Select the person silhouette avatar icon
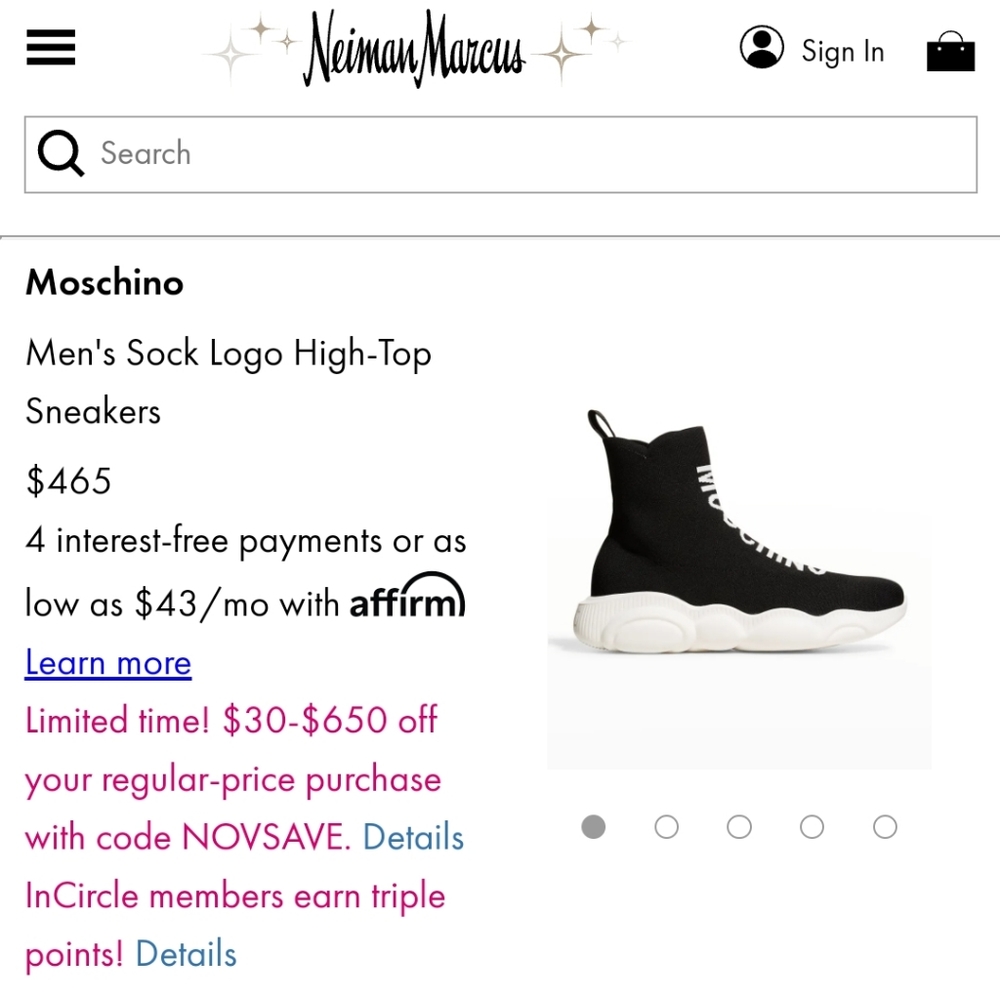Image resolution: width=1000 pixels, height=1000 pixels. pos(763,45)
